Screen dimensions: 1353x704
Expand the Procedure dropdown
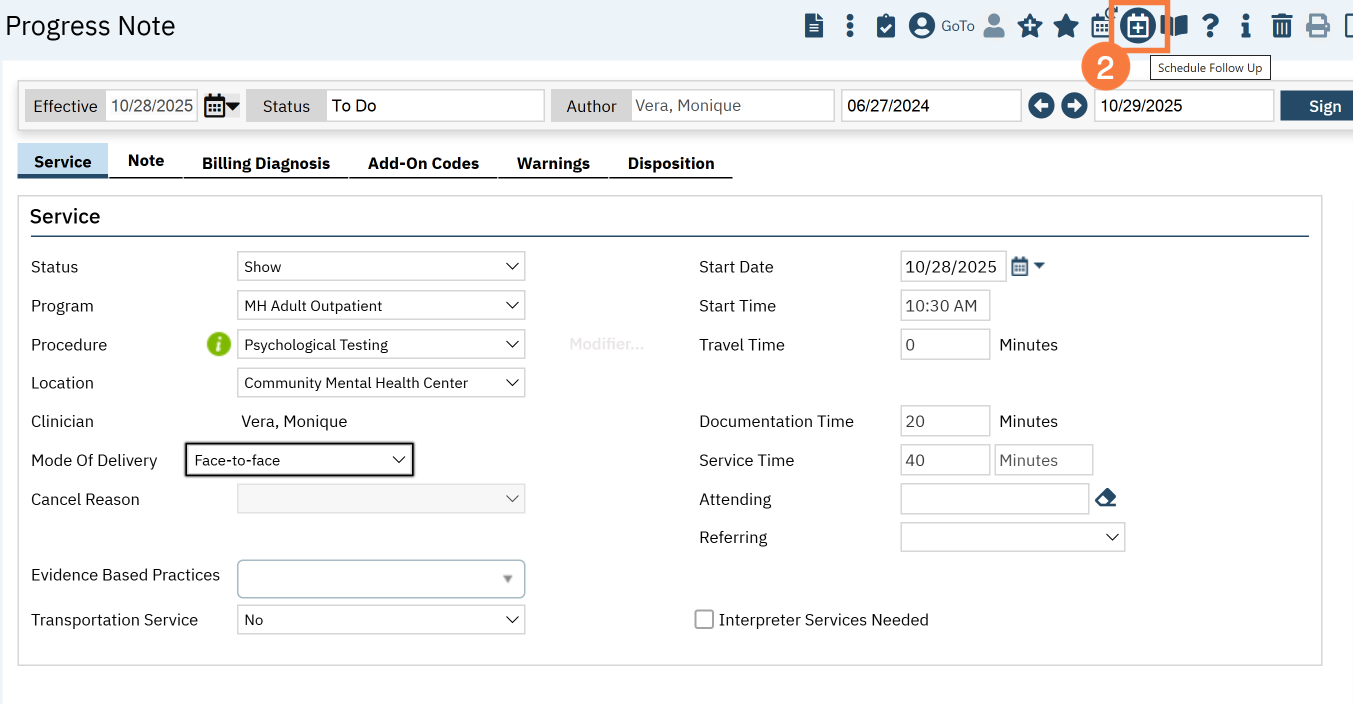tap(381, 344)
